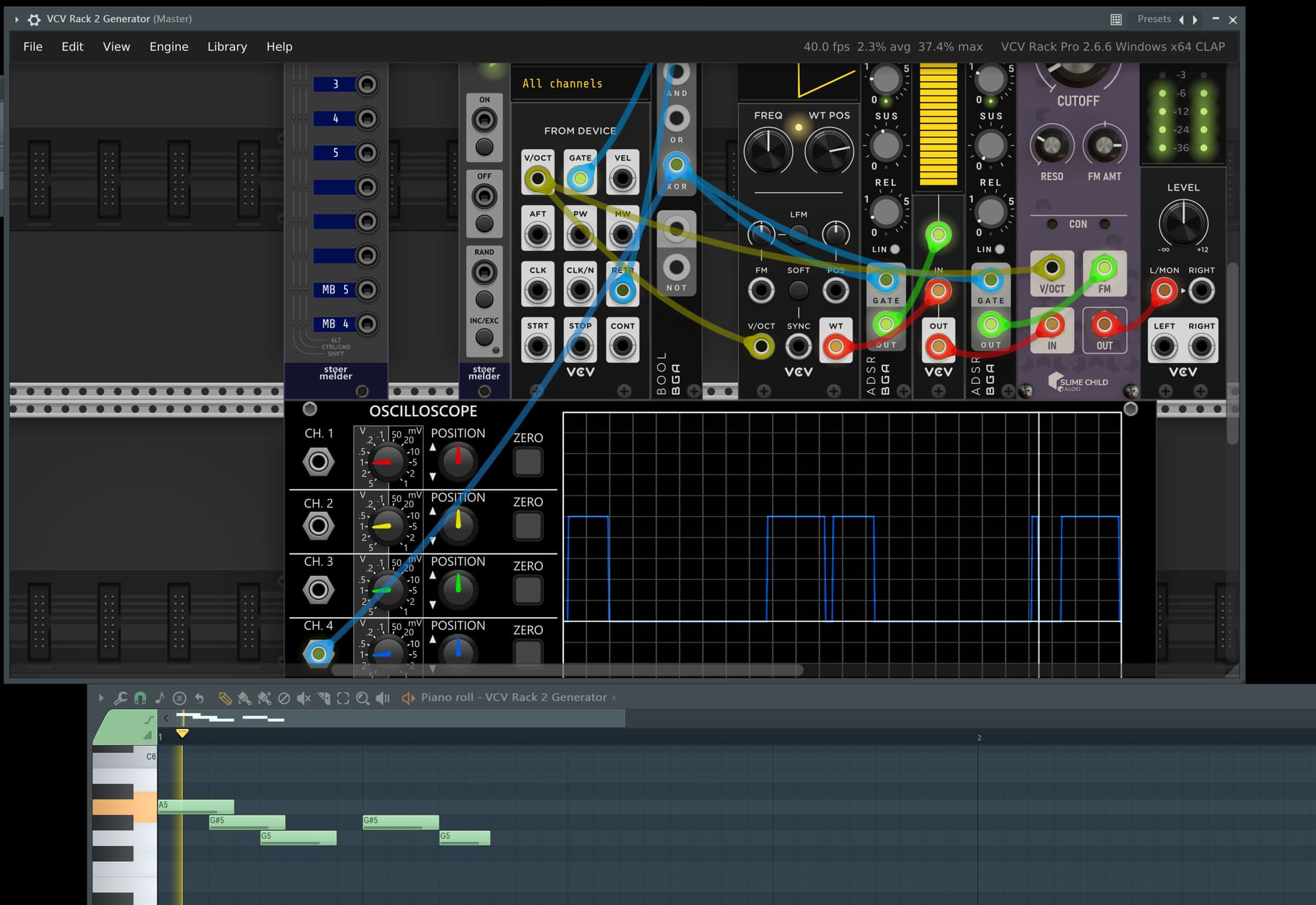Viewport: 1316px width, 905px height.
Task: Toggle the magnet snap icon in piano roll
Action: click(x=140, y=698)
